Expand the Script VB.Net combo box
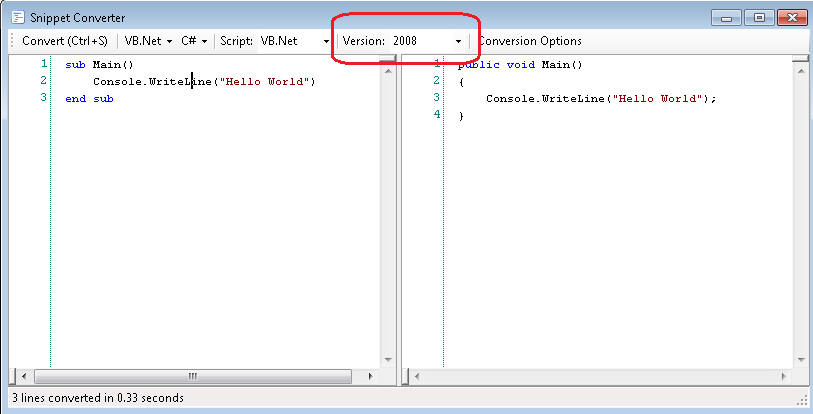Screen dimensions: 813x414 point(326,41)
